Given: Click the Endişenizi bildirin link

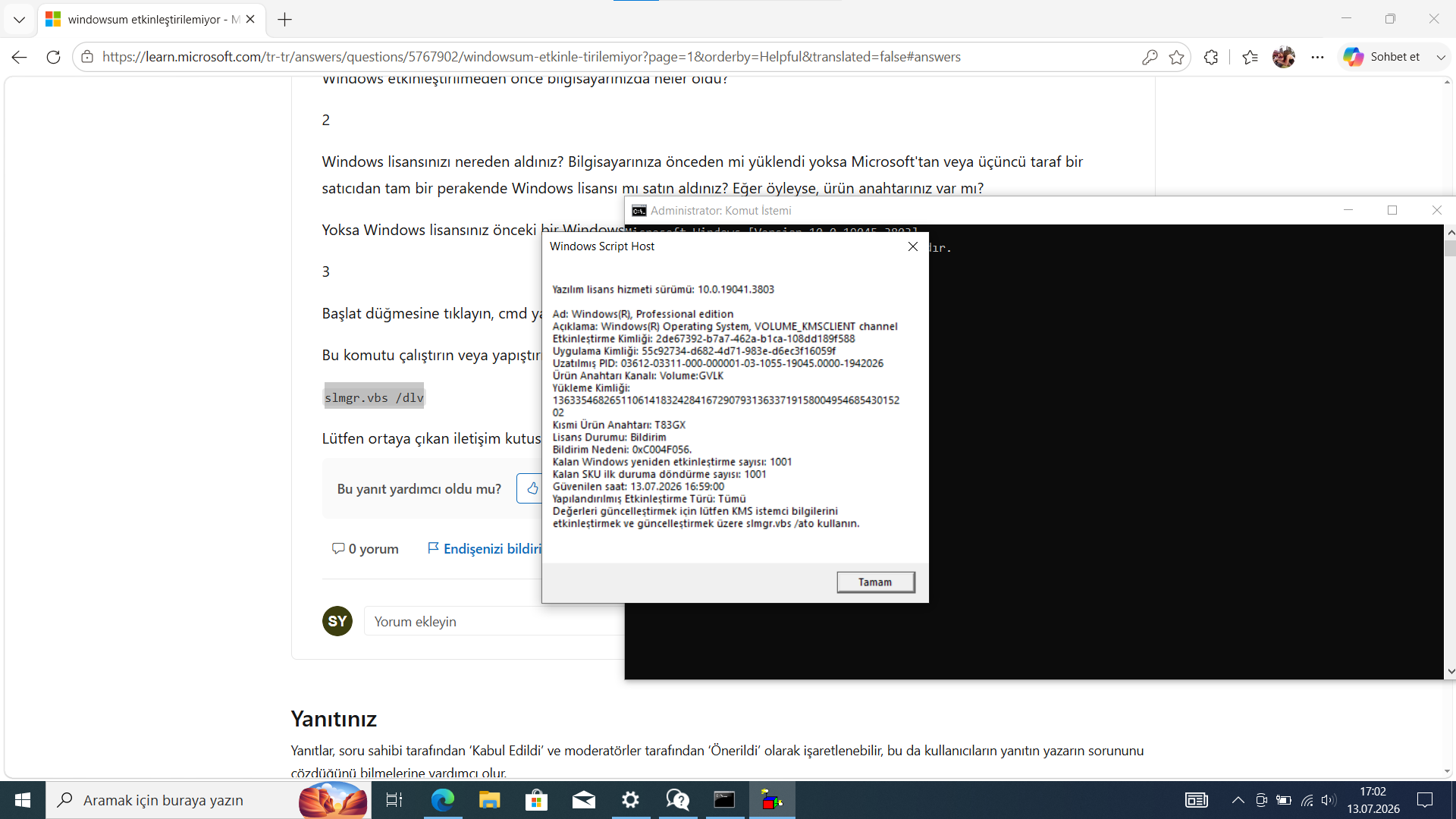Looking at the screenshot, I should pyautogui.click(x=485, y=548).
